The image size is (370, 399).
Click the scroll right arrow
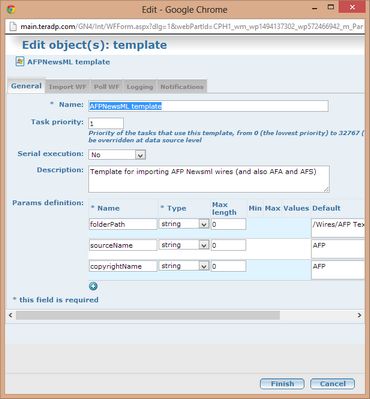click(359, 315)
